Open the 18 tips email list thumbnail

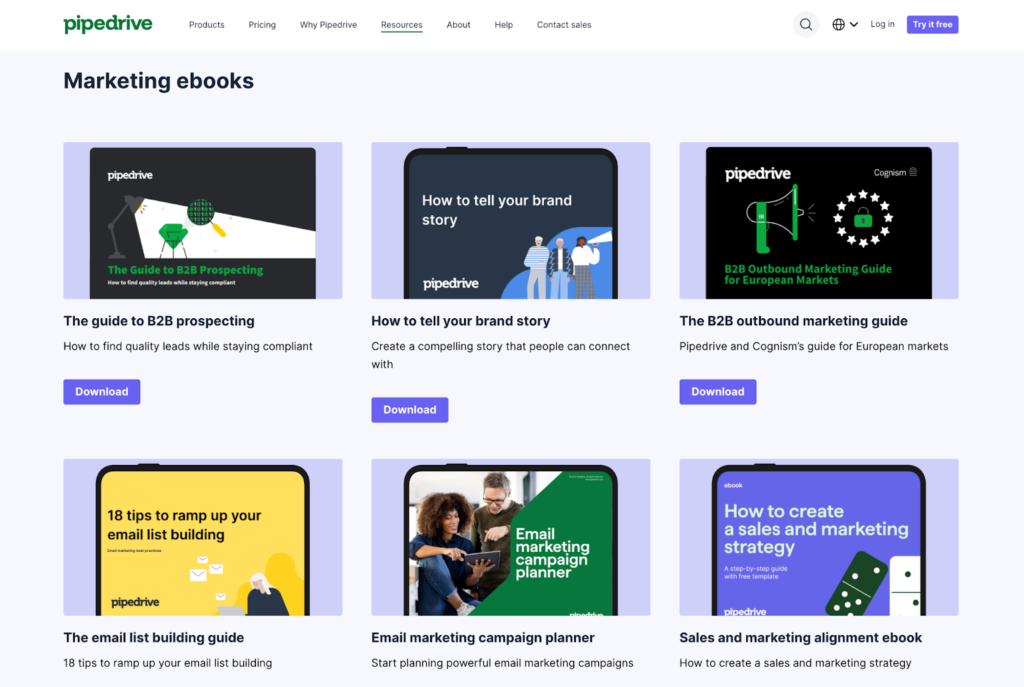[x=202, y=537]
